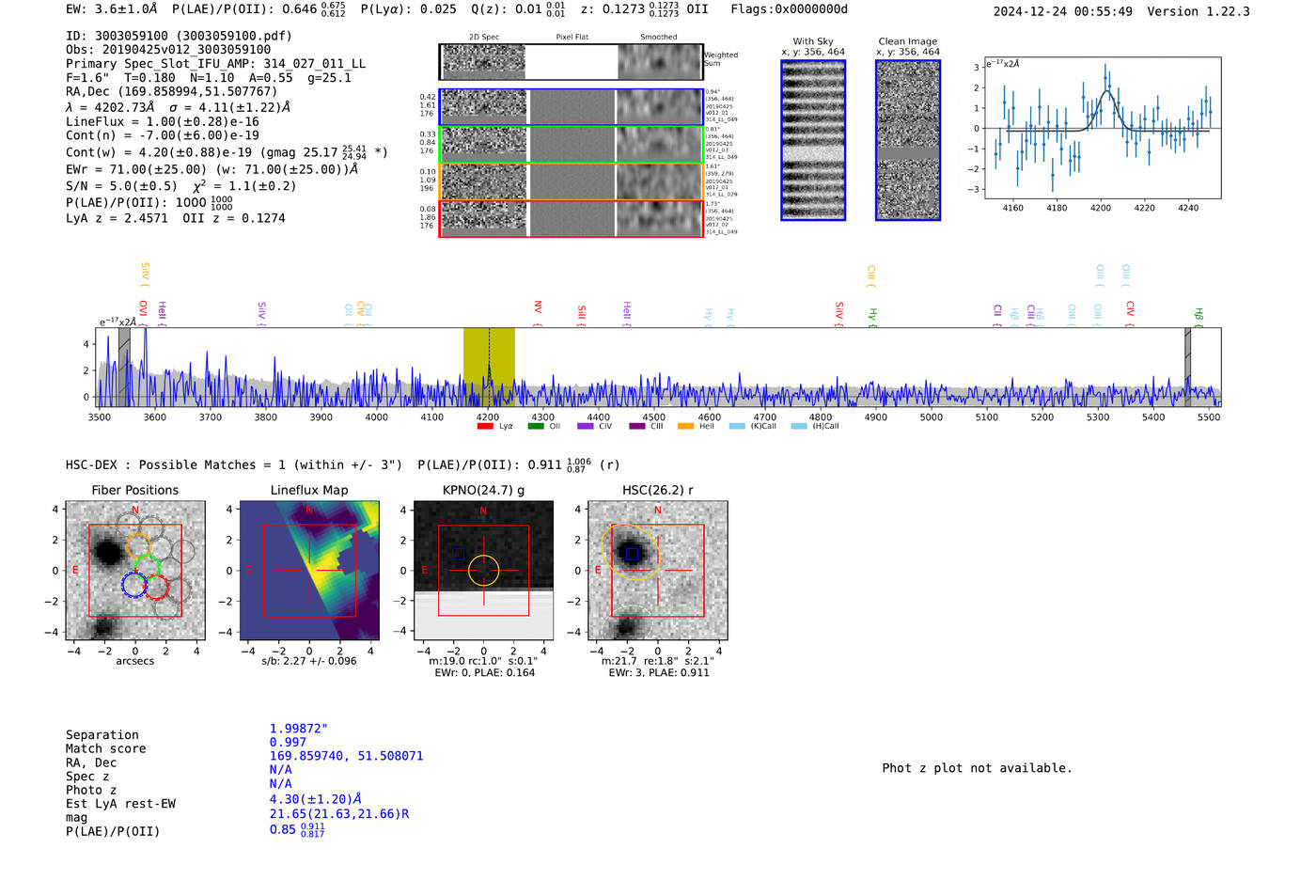
Task: Click the (K)CaII light blue legend swatch
Action: 737,426
